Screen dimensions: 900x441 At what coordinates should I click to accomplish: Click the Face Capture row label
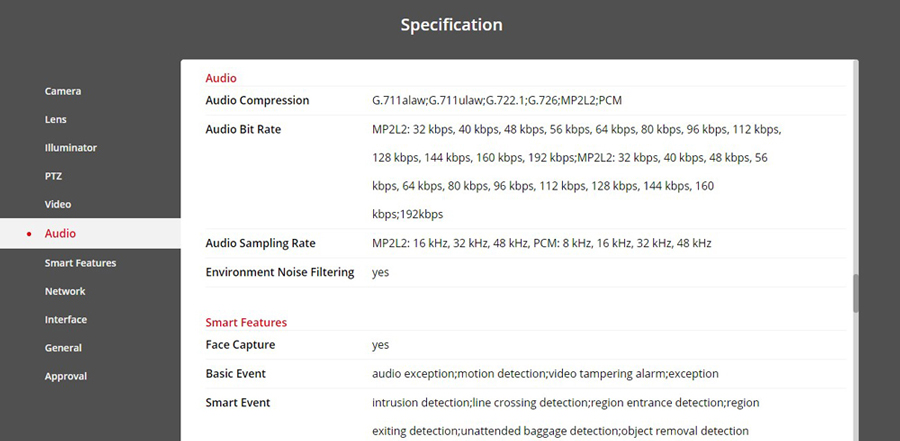[240, 345]
